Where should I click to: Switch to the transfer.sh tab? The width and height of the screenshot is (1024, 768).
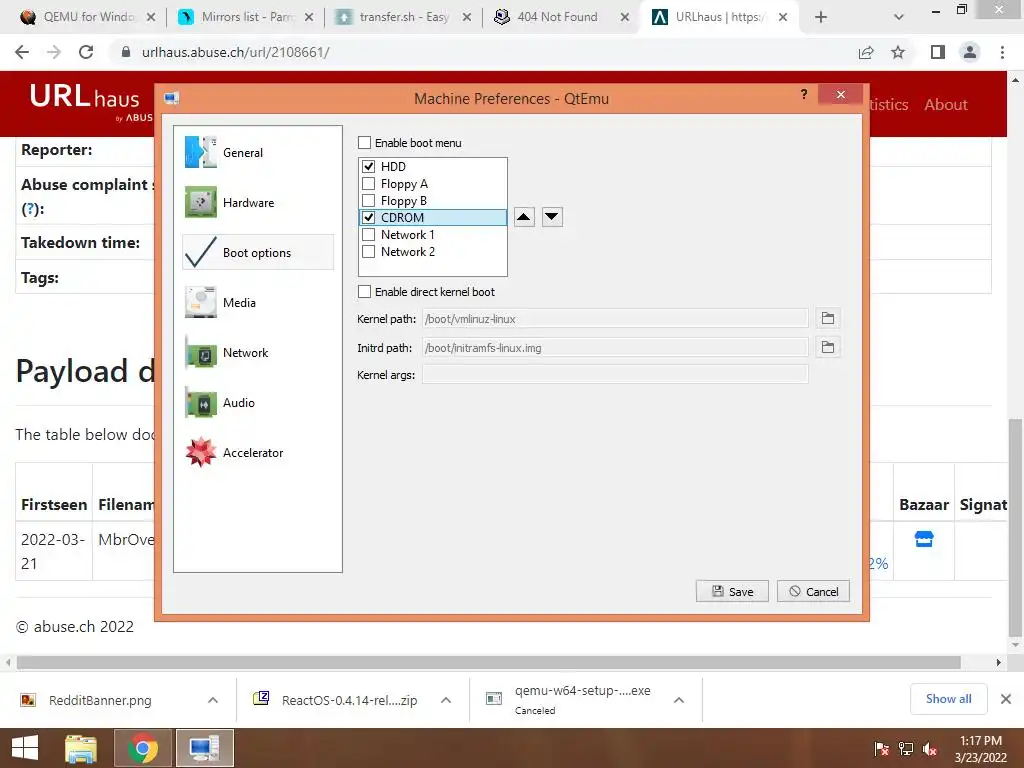tap(404, 17)
